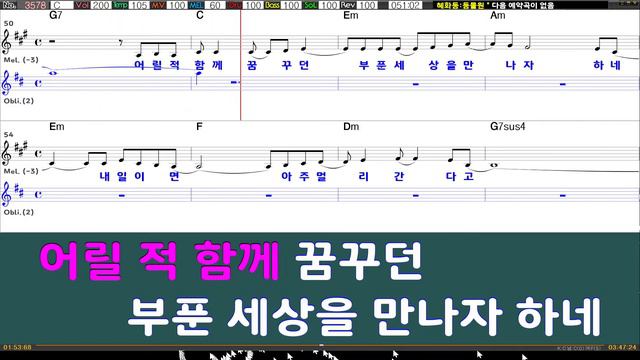Click the lyric line '부푼 세상을 만나자 하네'
The image size is (640, 360).
[364, 316]
